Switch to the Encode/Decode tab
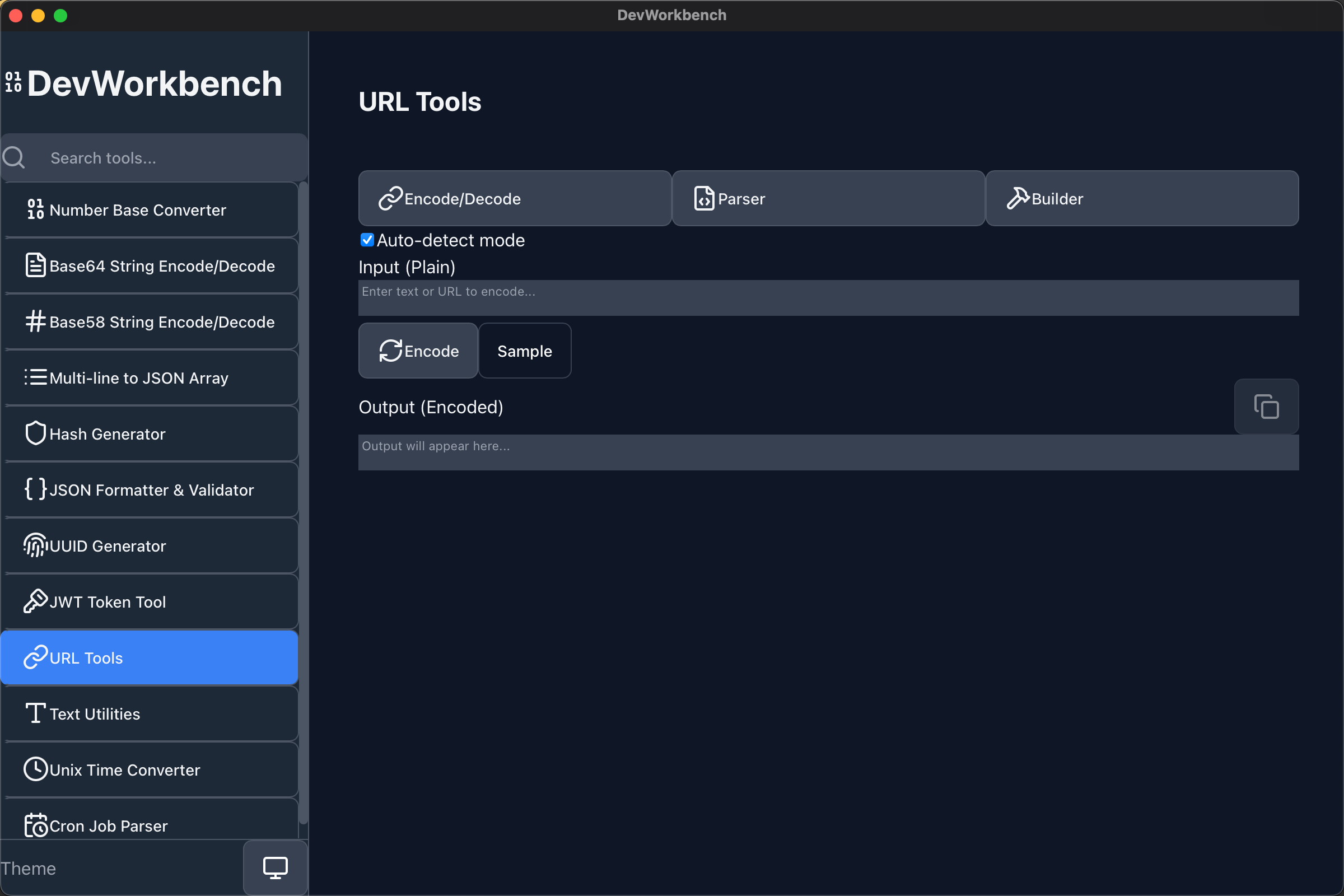Screen dimensions: 1344x896 click(x=515, y=198)
